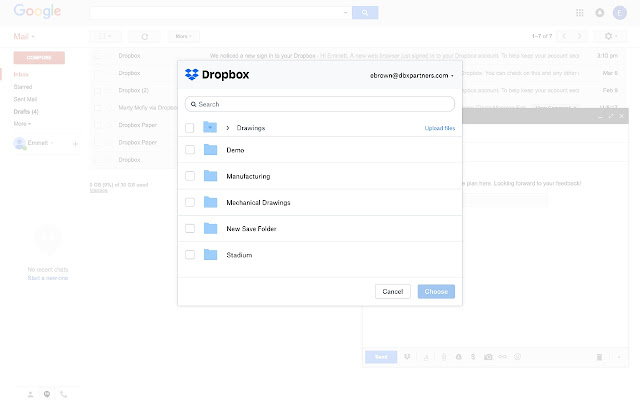Open the Demo folder icon
Image resolution: width=640 pixels, height=400 pixels.
(x=210, y=150)
